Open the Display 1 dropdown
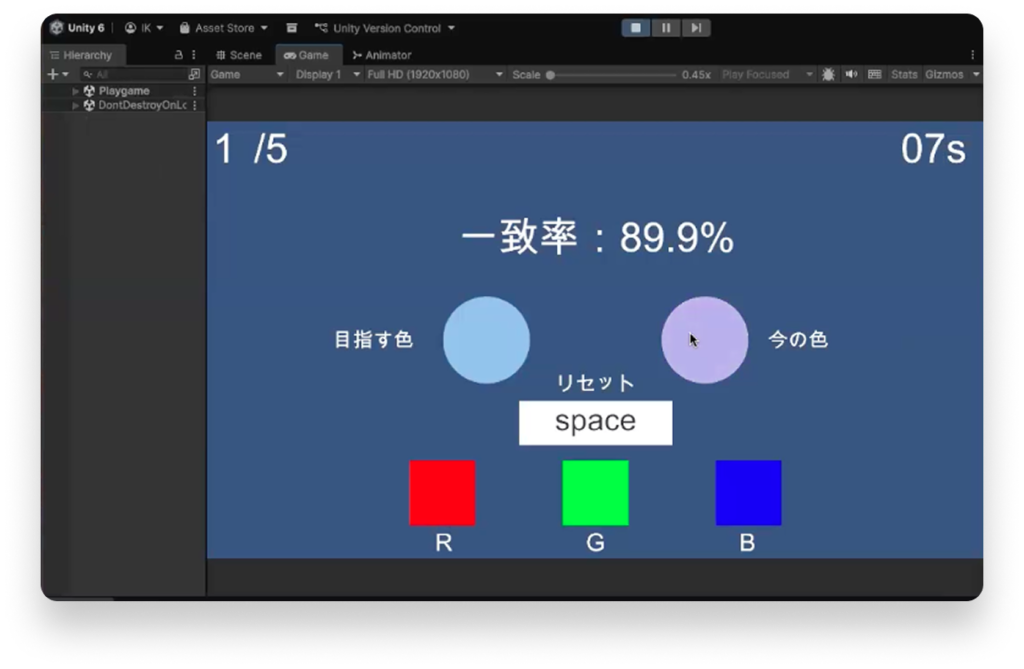1024x669 pixels. pyautogui.click(x=323, y=75)
